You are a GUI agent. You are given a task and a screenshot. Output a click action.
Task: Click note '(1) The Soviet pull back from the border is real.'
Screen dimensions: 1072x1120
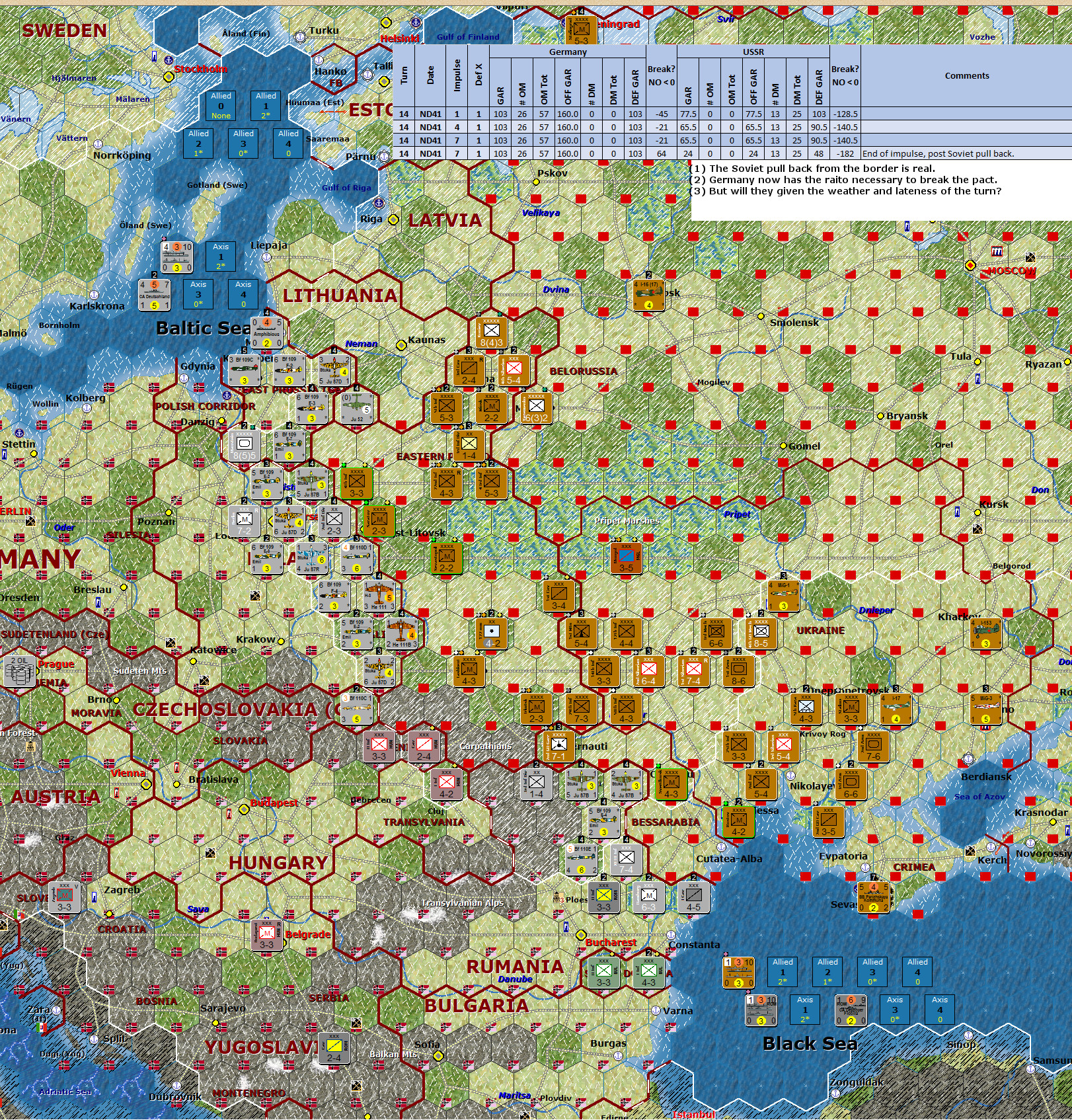click(812, 169)
